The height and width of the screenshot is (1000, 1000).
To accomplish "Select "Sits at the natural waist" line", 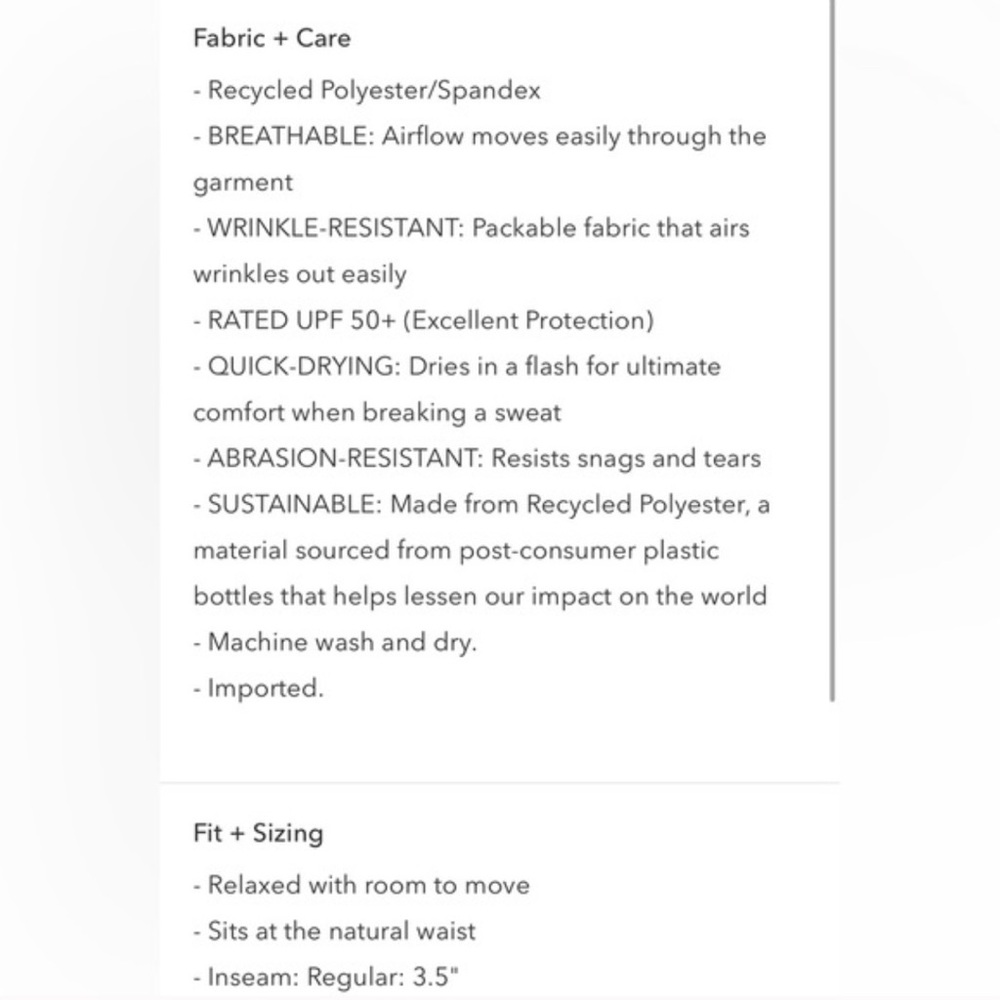I will (x=335, y=931).
